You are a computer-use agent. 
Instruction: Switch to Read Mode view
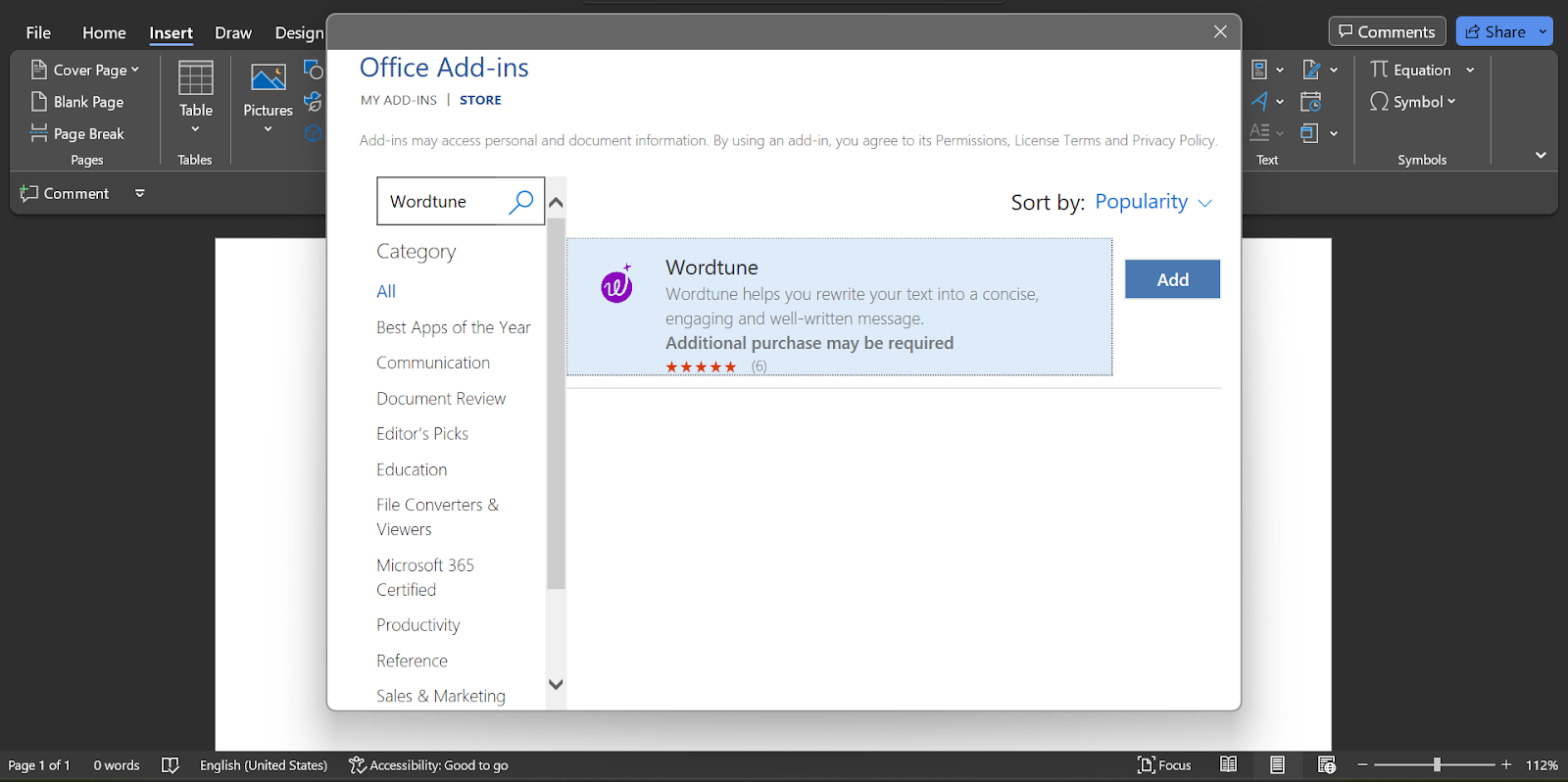tap(1228, 765)
